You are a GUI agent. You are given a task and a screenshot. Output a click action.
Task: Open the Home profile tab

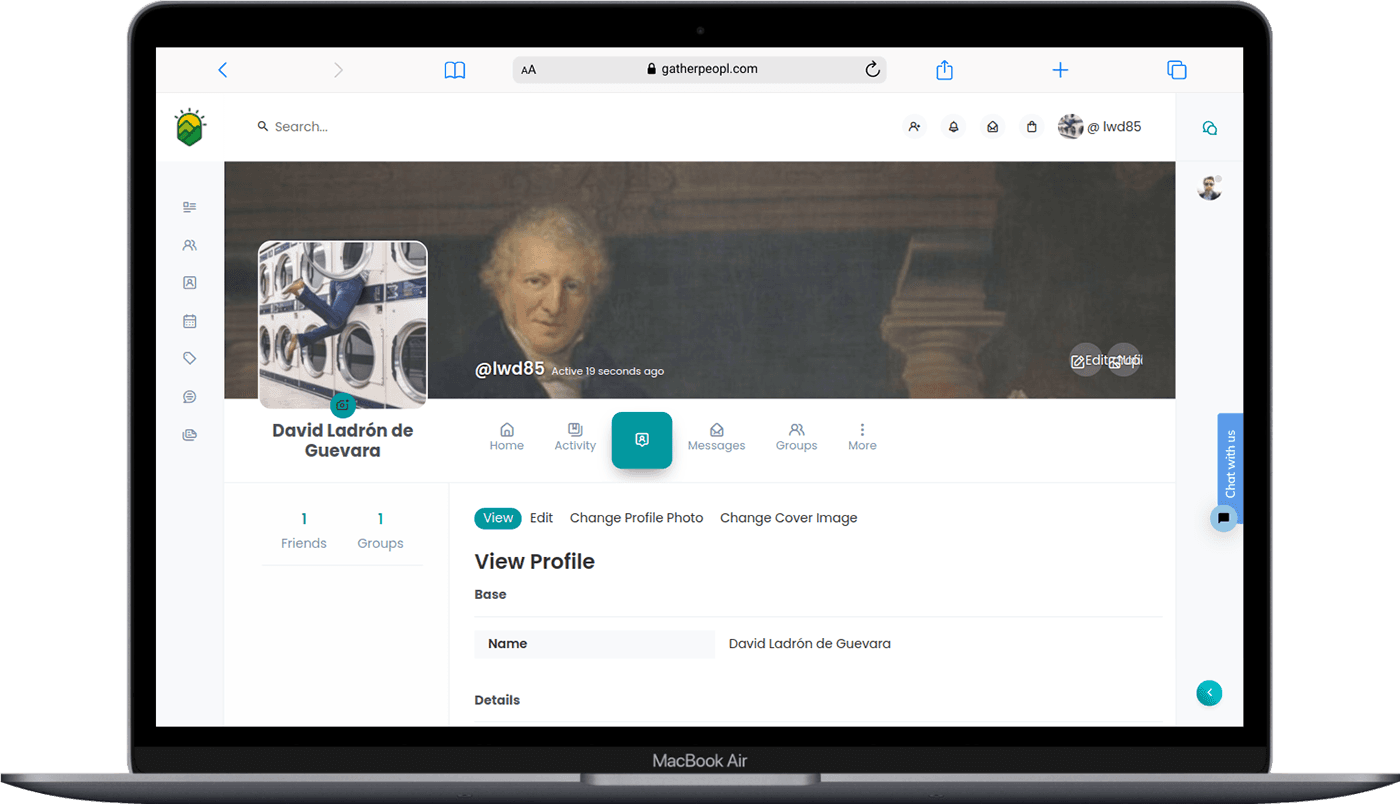pos(507,437)
